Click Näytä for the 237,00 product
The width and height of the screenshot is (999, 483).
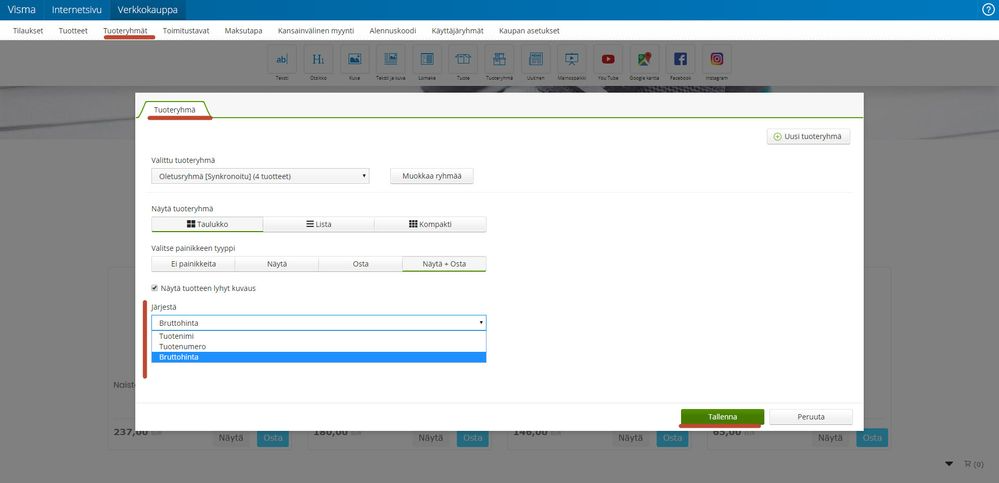231,438
